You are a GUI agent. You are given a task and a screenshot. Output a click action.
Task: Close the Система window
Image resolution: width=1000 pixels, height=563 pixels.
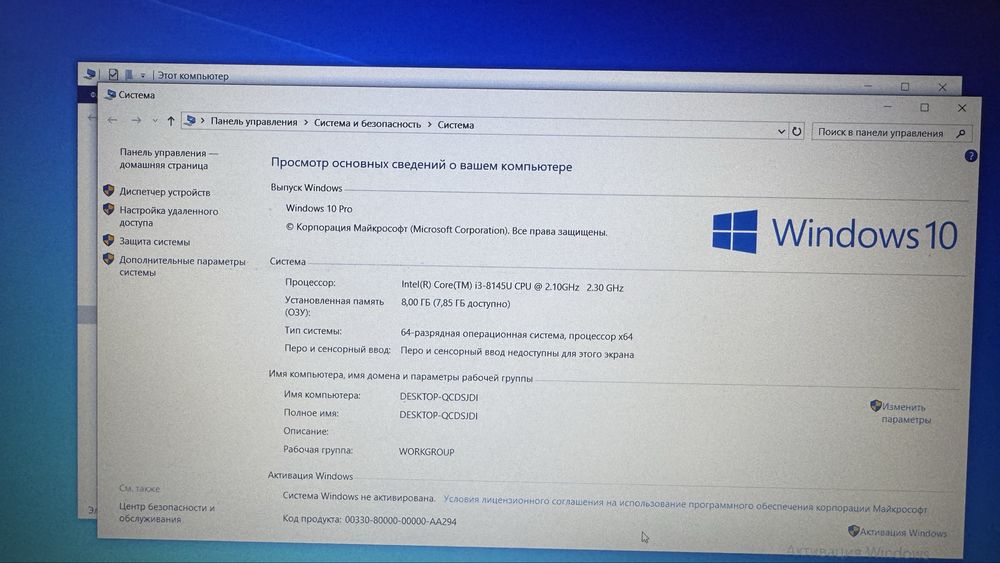[962, 108]
